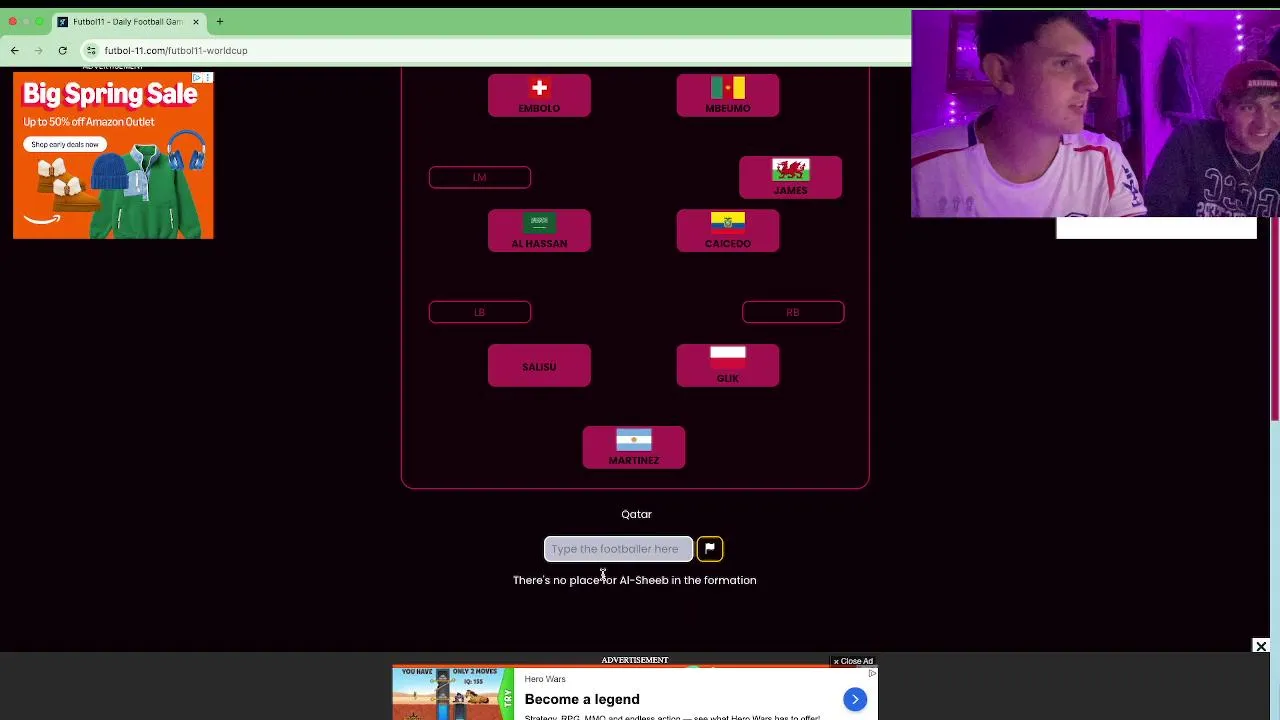
Task: Click the Qatar country label
Action: pos(636,514)
